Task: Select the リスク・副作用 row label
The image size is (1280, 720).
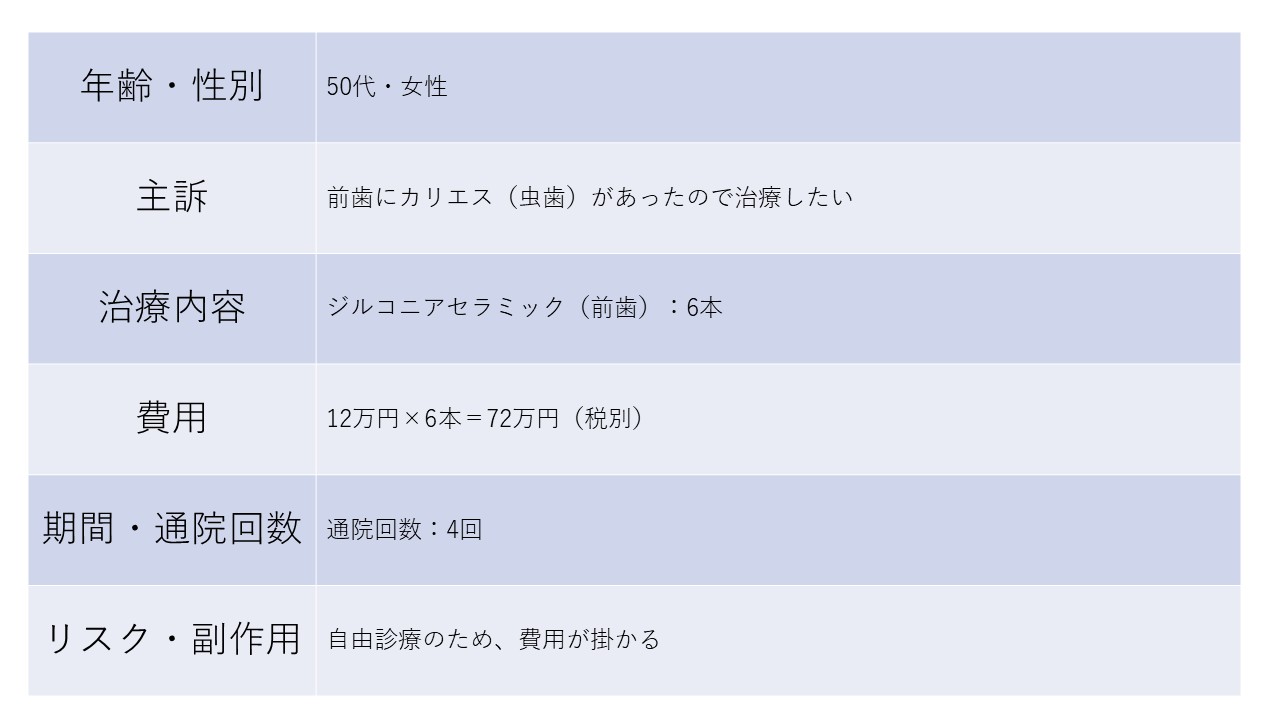Action: (x=172, y=639)
